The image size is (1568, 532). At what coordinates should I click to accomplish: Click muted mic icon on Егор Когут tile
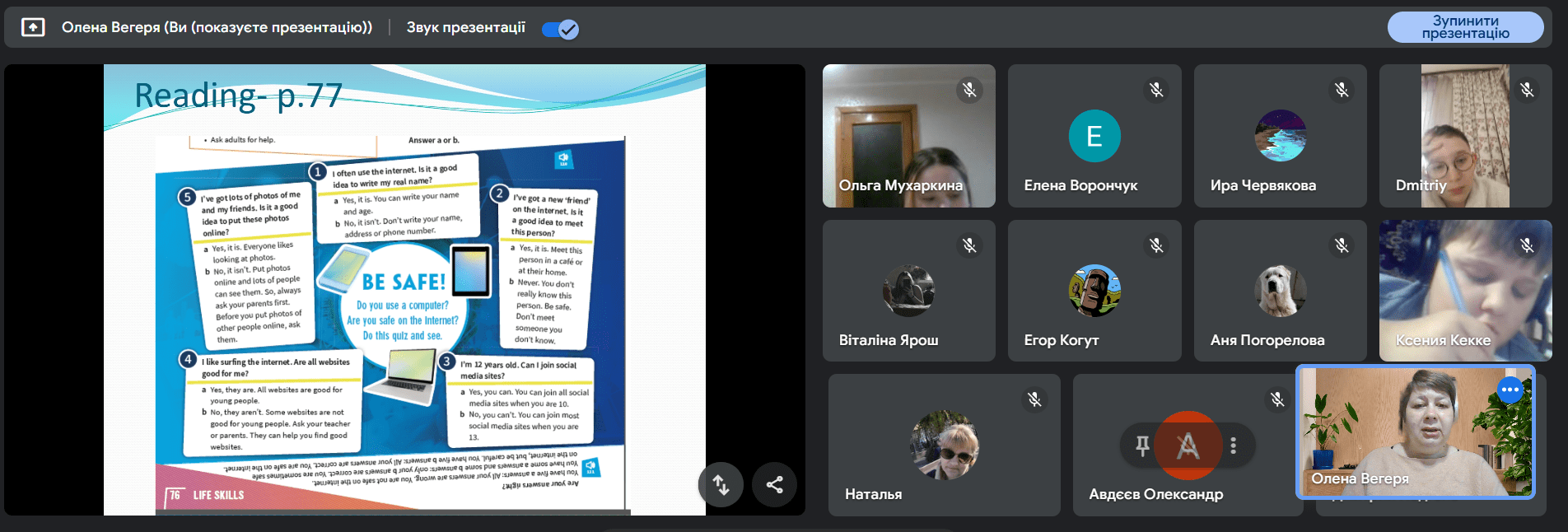1156,245
